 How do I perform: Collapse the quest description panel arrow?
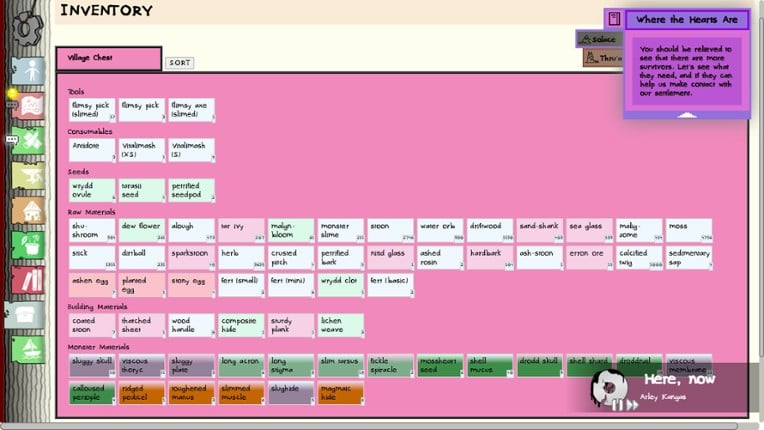pos(686,115)
